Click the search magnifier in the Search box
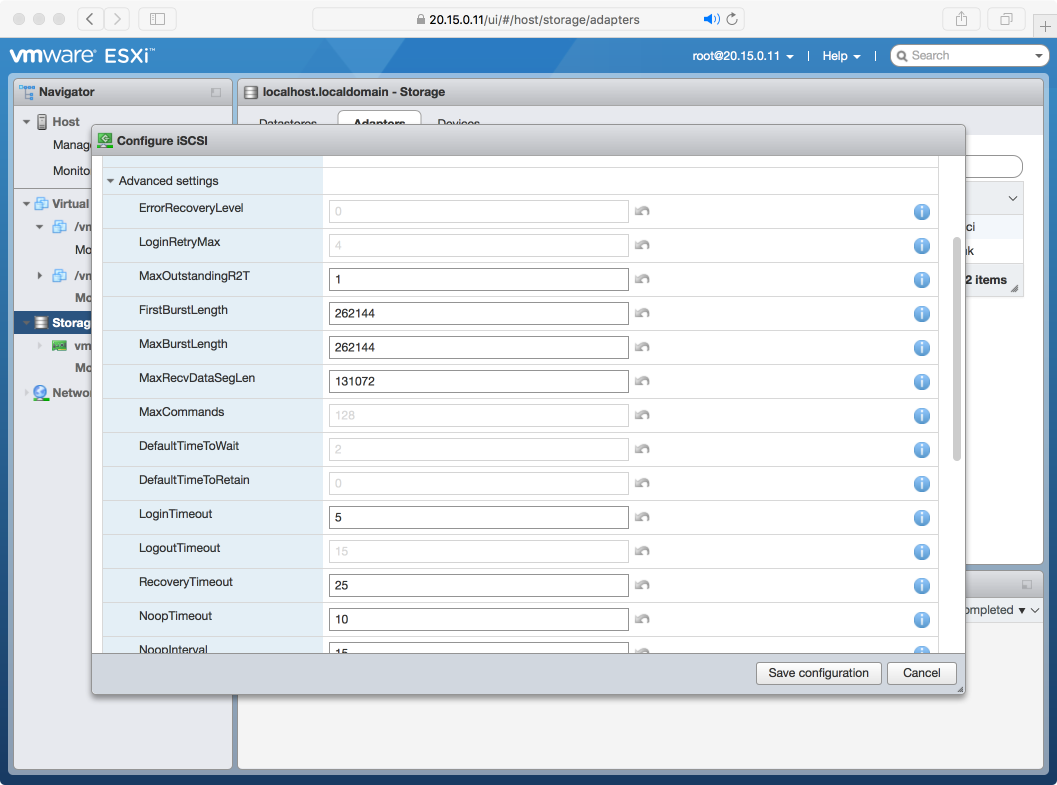The width and height of the screenshot is (1057, 785). click(x=901, y=55)
